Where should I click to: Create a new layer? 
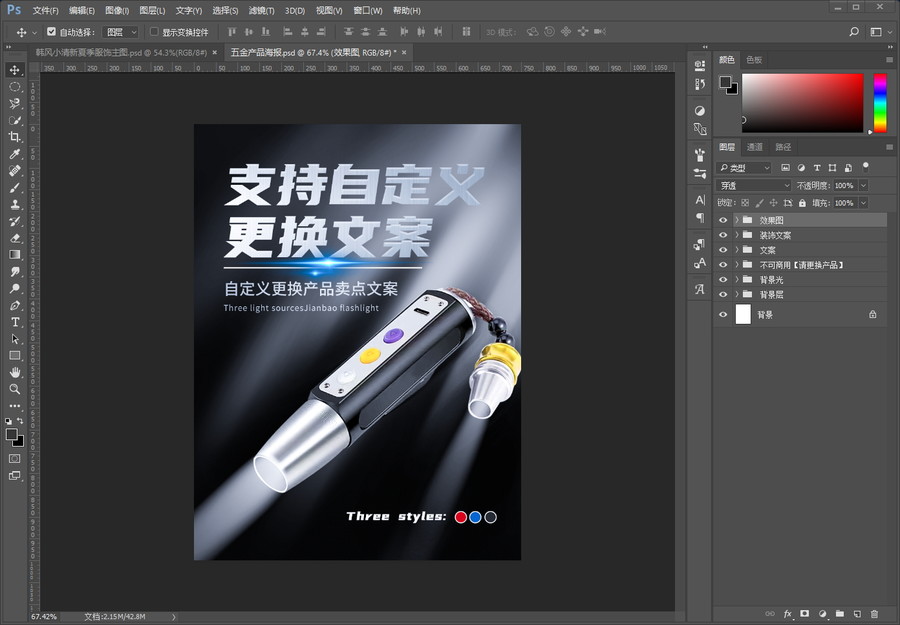[857, 614]
